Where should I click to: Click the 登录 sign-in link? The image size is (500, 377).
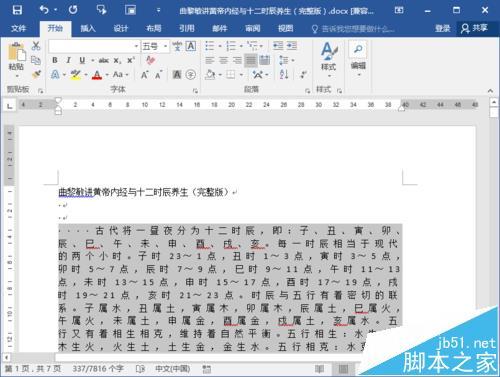[x=443, y=28]
